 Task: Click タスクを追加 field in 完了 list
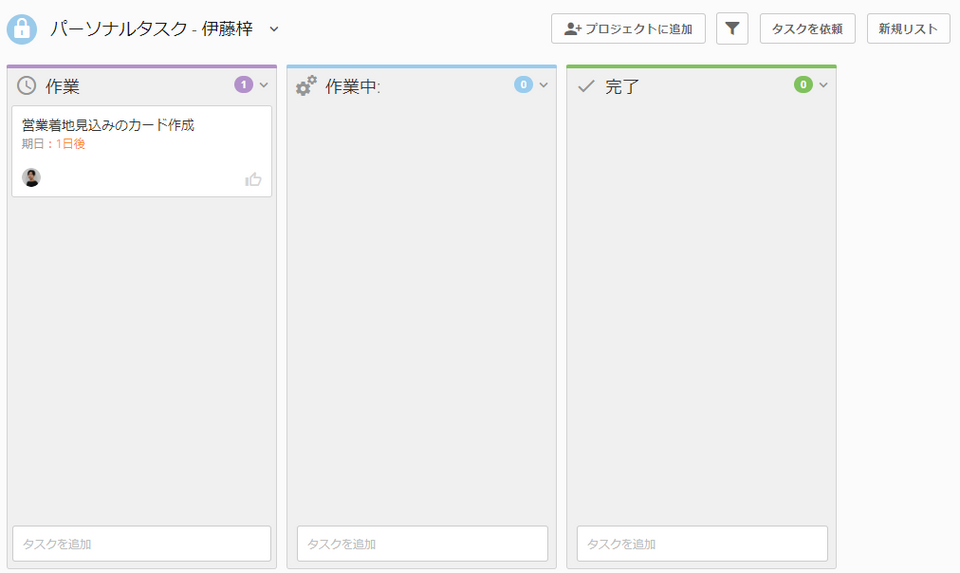coord(702,544)
